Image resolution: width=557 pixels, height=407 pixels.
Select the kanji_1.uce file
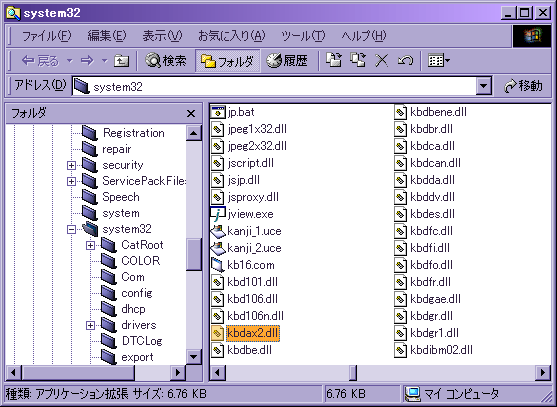(x=246, y=231)
